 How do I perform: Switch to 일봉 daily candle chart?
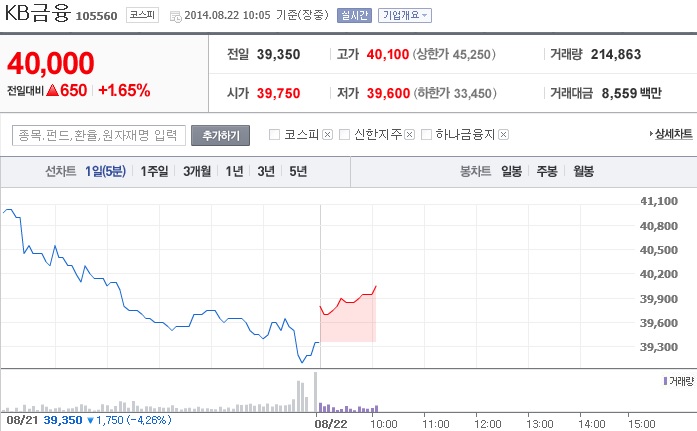pyautogui.click(x=511, y=171)
